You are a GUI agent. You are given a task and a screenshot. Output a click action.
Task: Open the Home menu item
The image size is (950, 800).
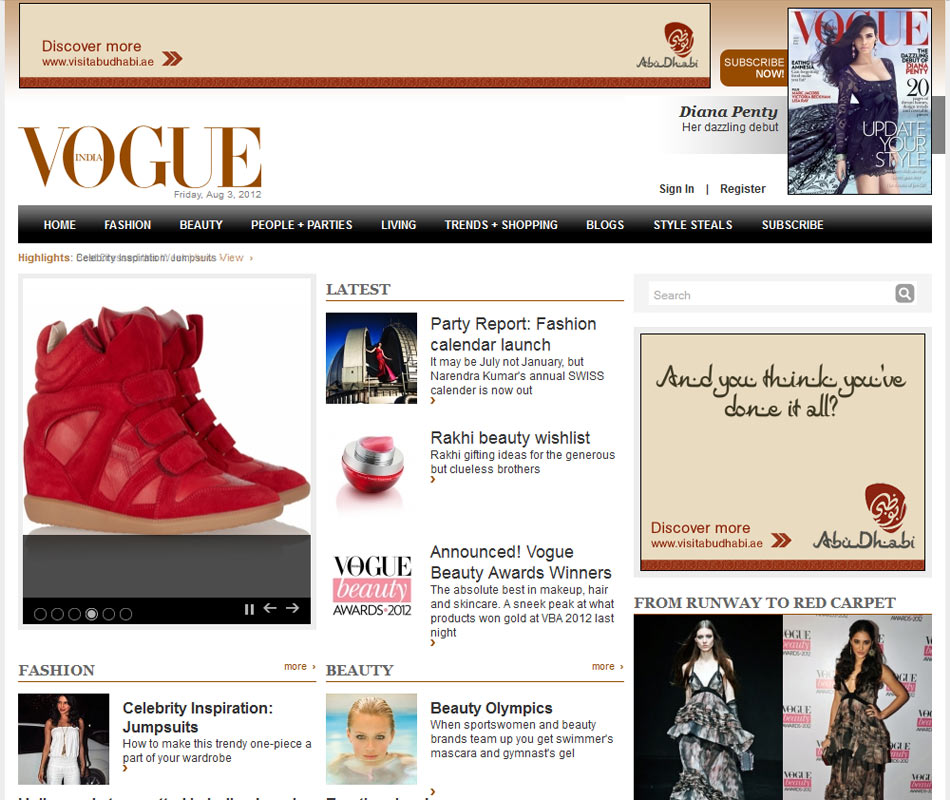point(59,225)
